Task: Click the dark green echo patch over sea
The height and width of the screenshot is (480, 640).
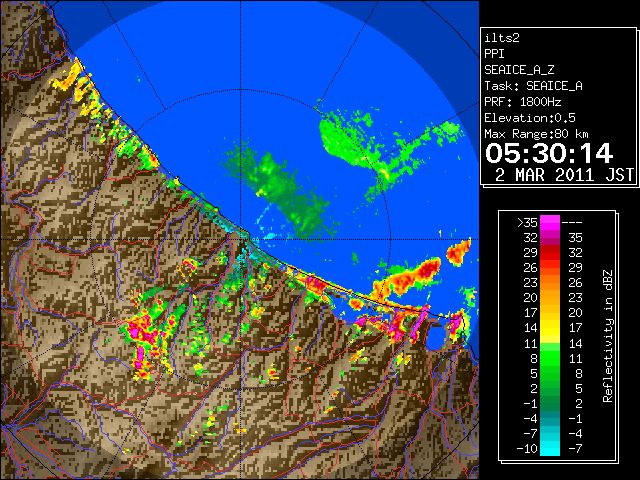Action: click(x=284, y=192)
